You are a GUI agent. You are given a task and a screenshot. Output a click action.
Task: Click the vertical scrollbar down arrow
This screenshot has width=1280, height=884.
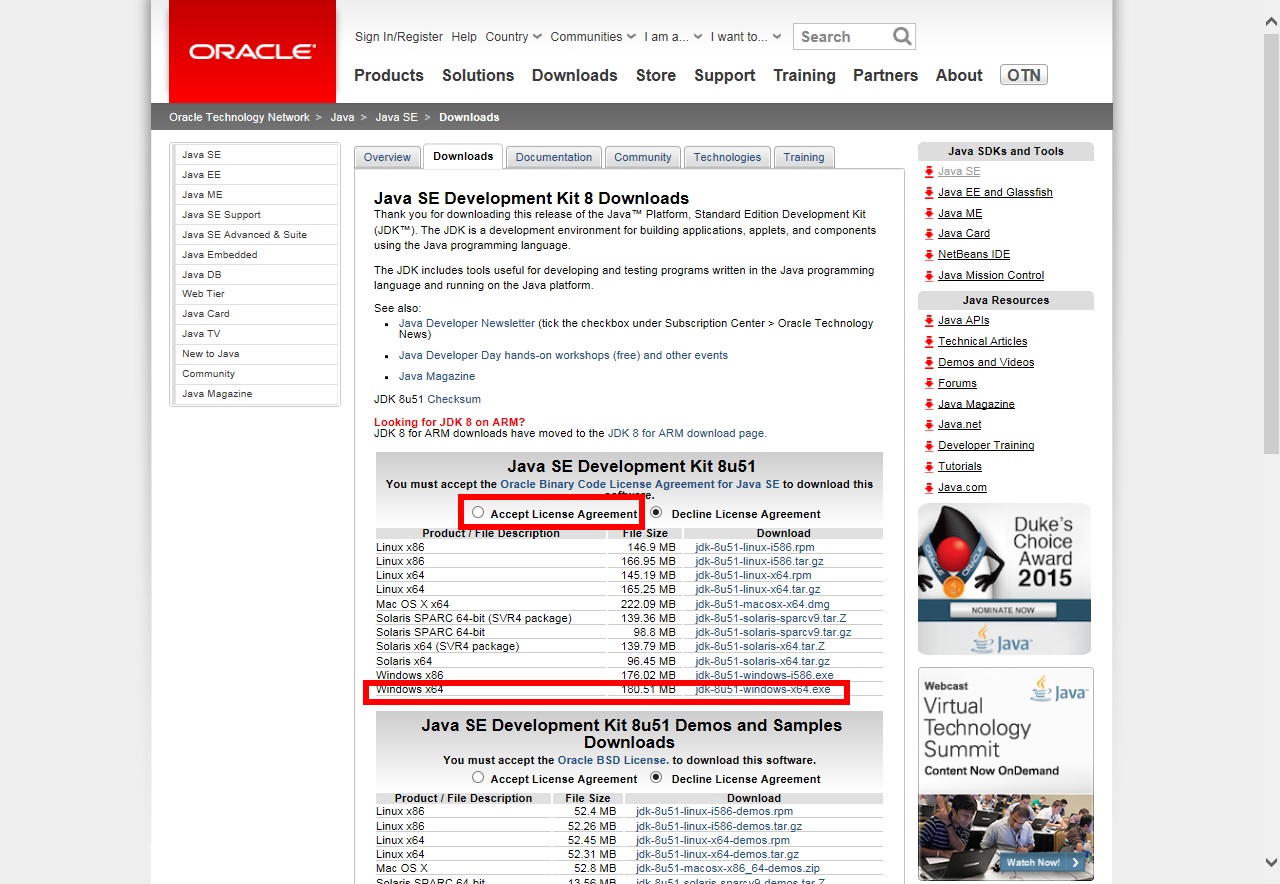1271,861
